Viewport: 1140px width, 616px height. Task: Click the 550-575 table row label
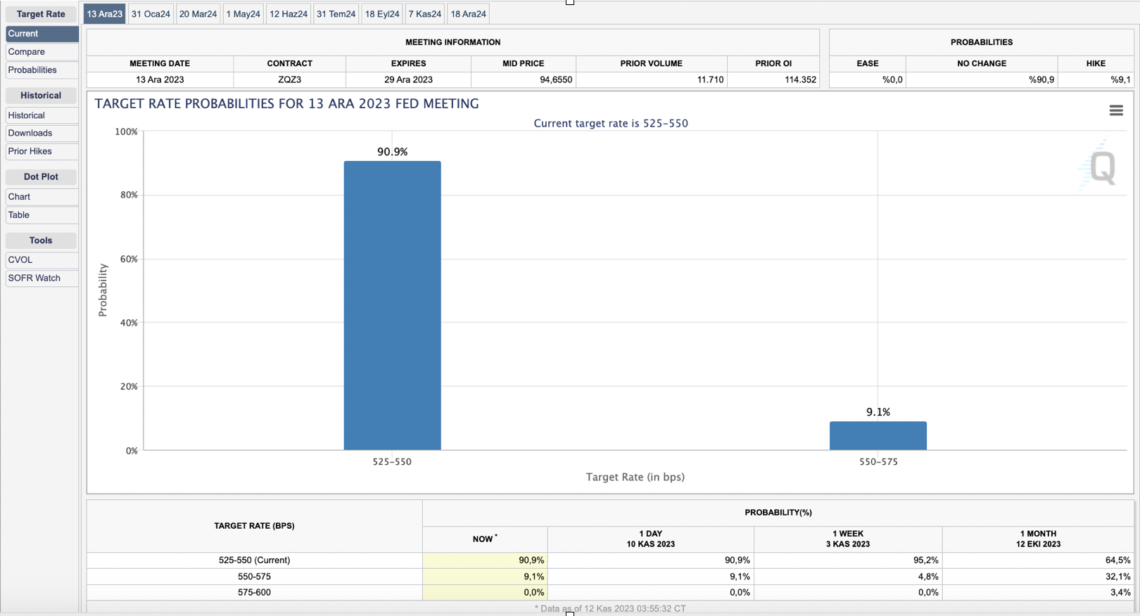click(x=254, y=576)
